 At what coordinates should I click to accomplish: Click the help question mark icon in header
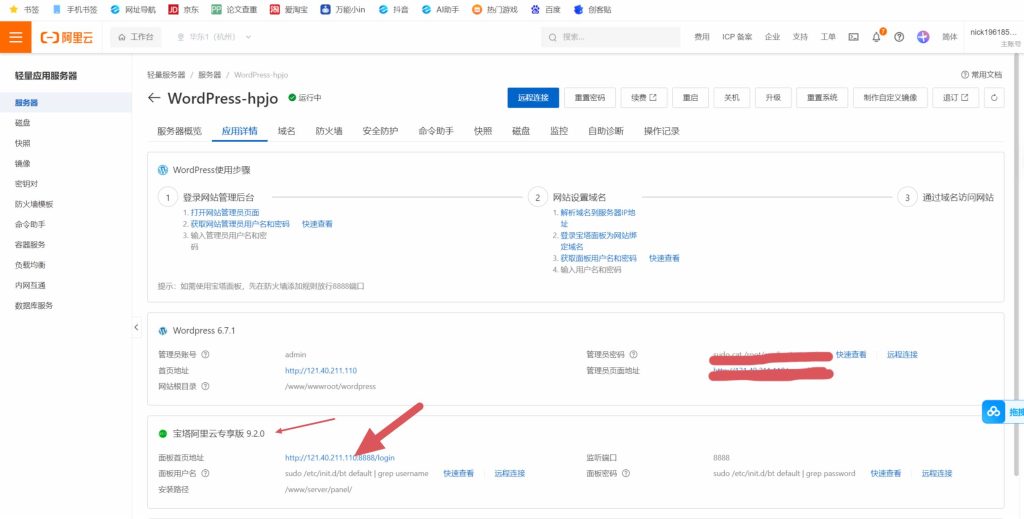(x=899, y=37)
